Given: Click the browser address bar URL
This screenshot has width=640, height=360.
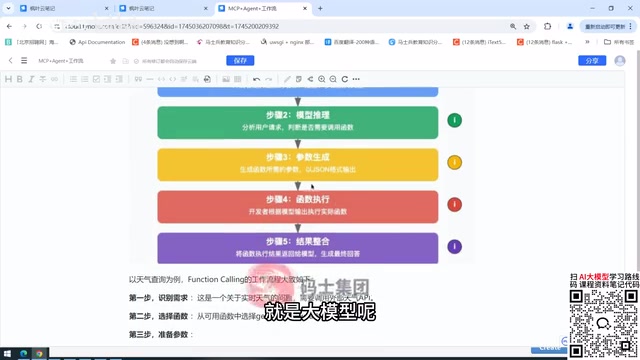Looking at the screenshot, I should point(171,26).
